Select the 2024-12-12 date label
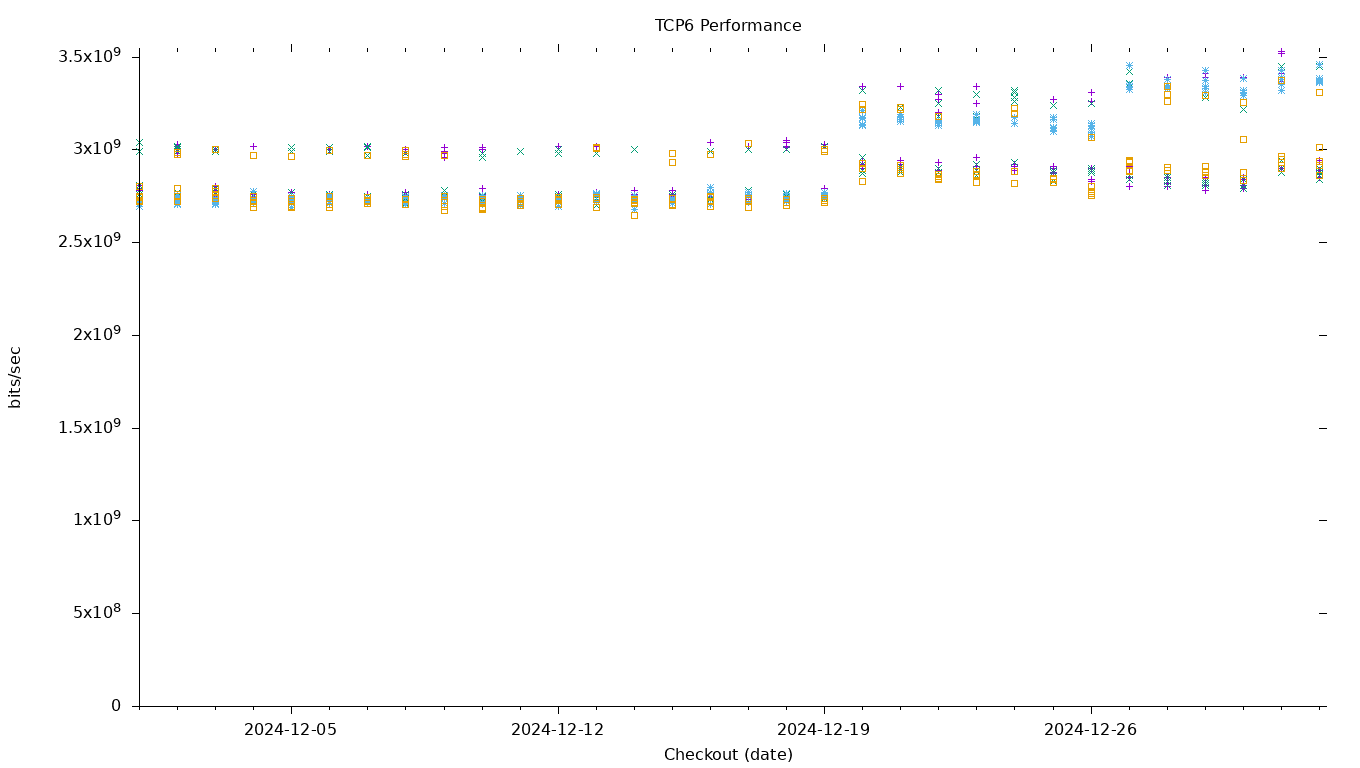Image resolution: width=1360 pixels, height=768 pixels. 558,730
